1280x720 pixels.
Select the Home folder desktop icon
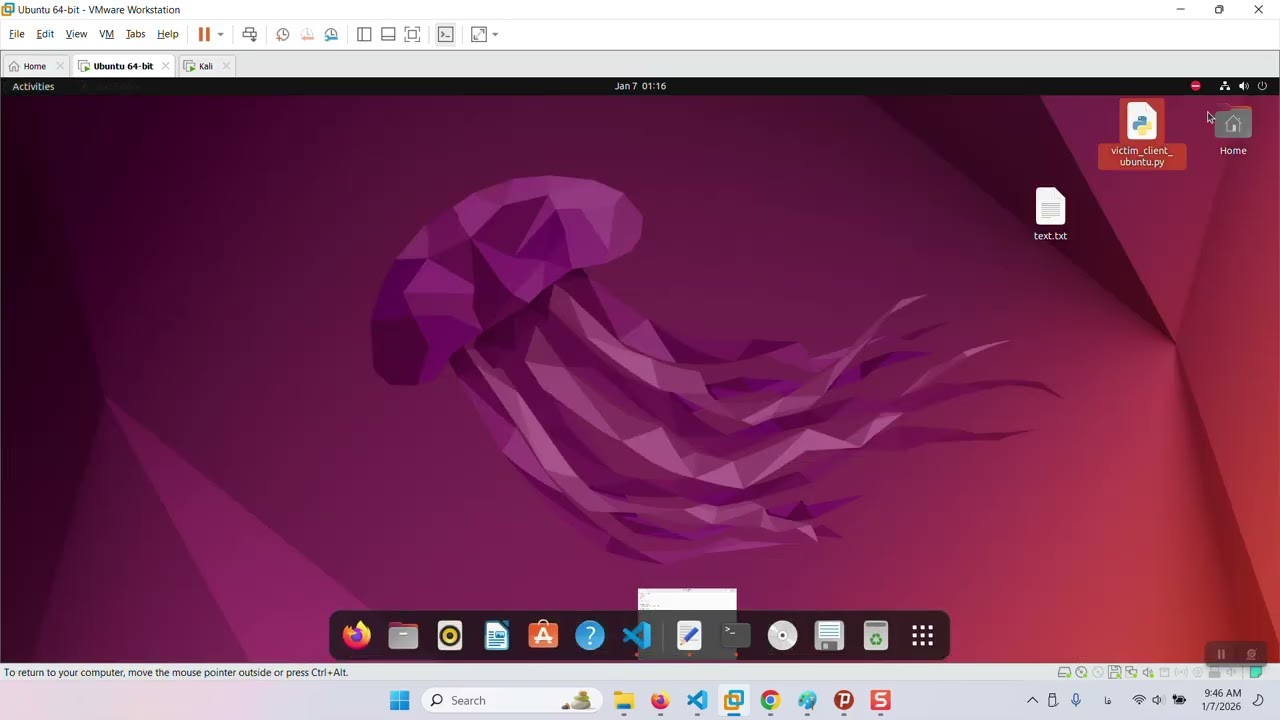pyautogui.click(x=1233, y=131)
